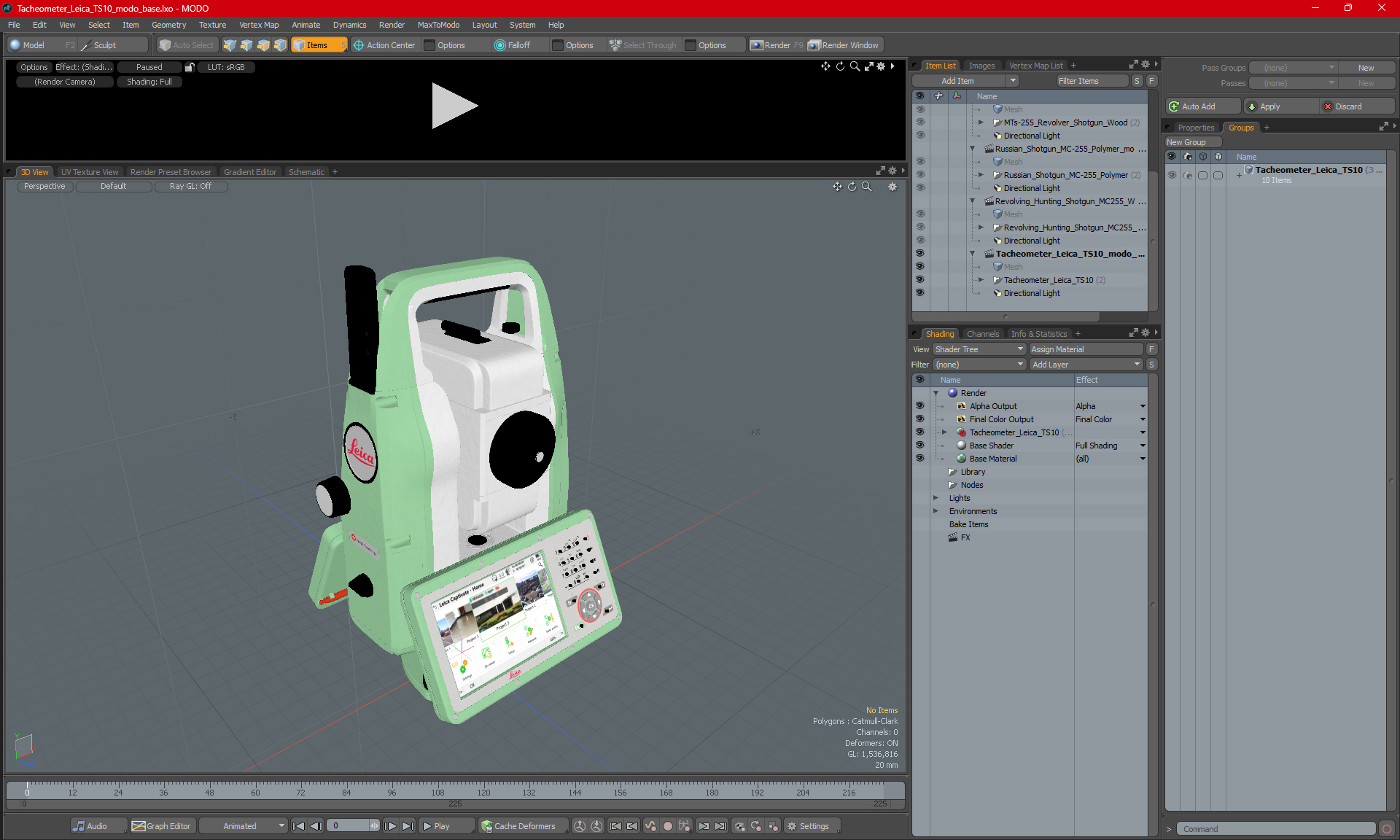
Task: Click Discard button
Action: (x=1357, y=106)
